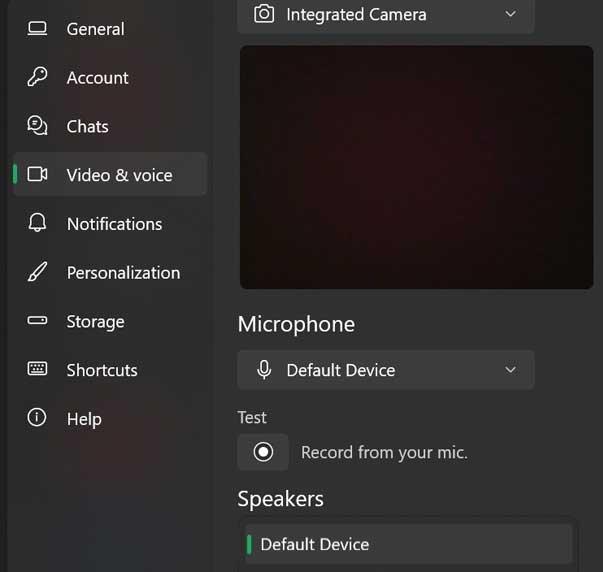Switch to the Storage settings tab

pos(95,321)
